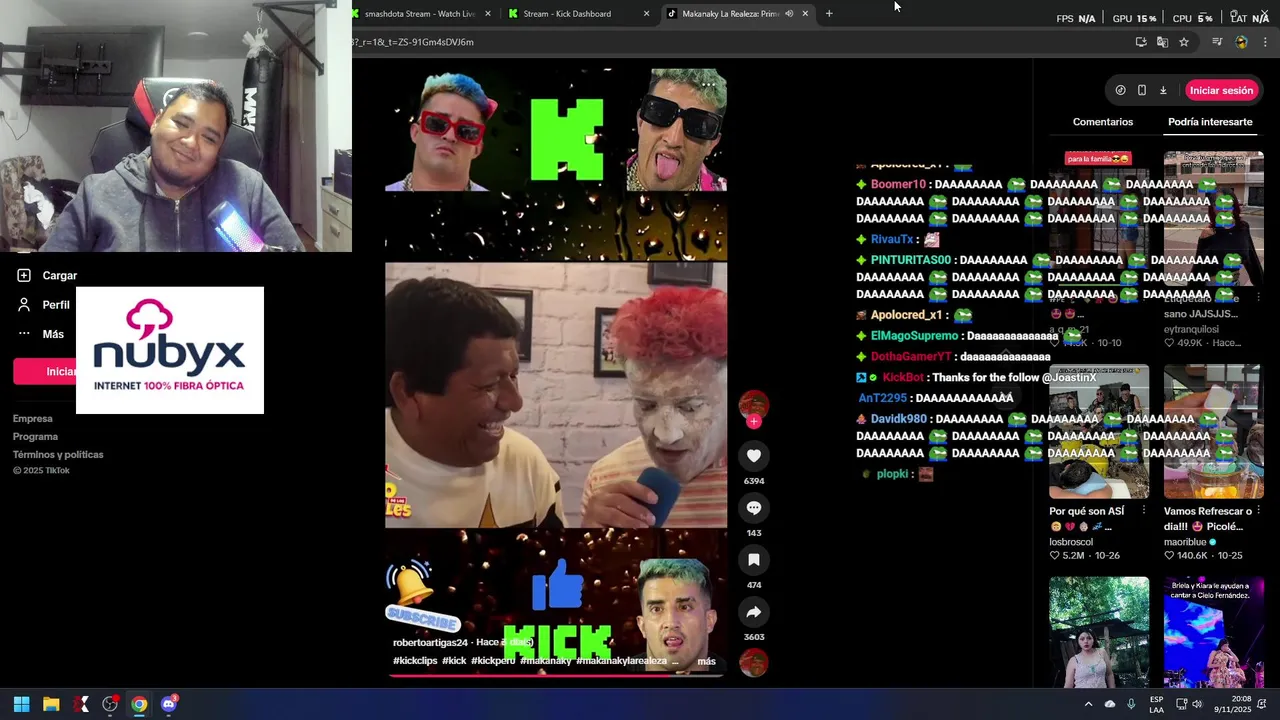Open the Briela y Kiara singing thumbnail
The image size is (1280, 720).
click(1213, 632)
